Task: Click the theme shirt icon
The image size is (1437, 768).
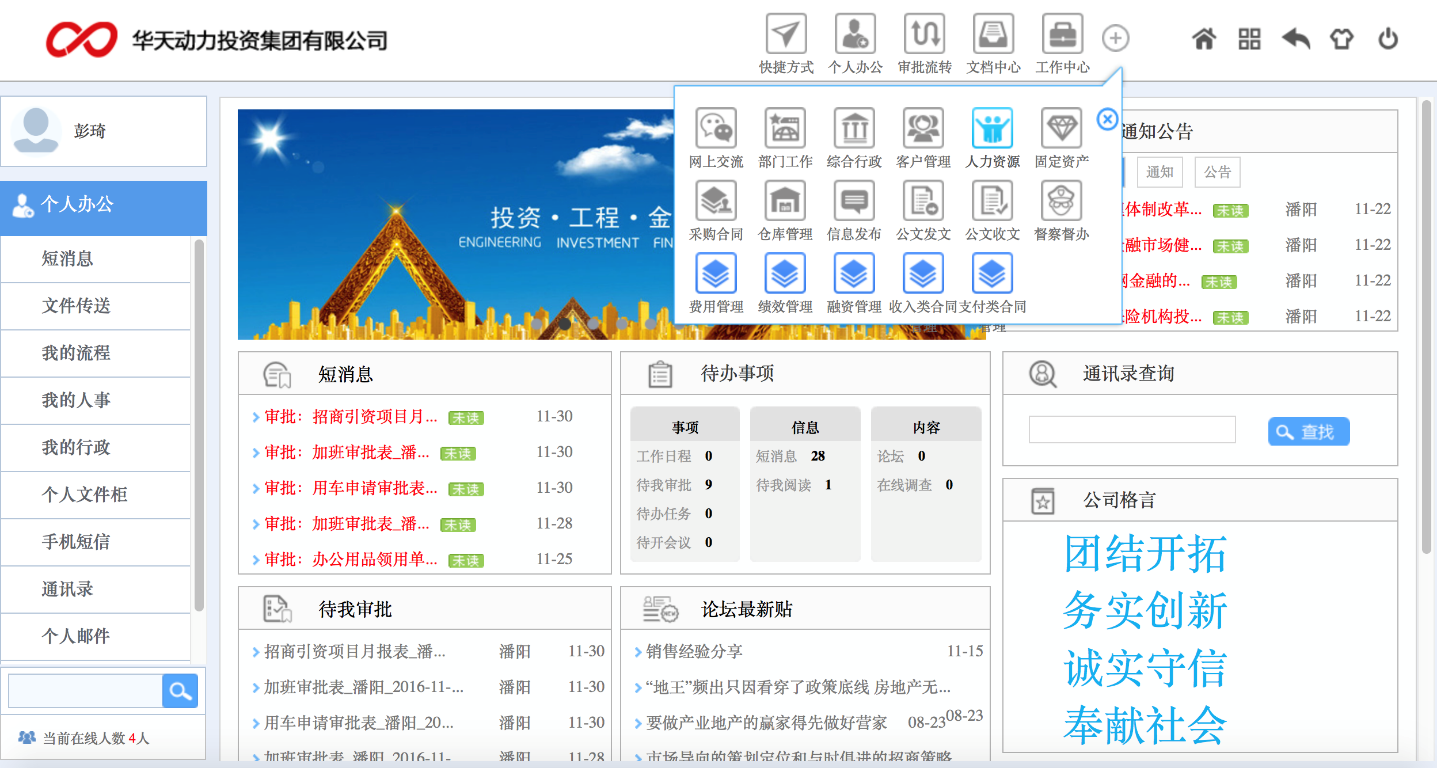Action: pyautogui.click(x=1341, y=39)
